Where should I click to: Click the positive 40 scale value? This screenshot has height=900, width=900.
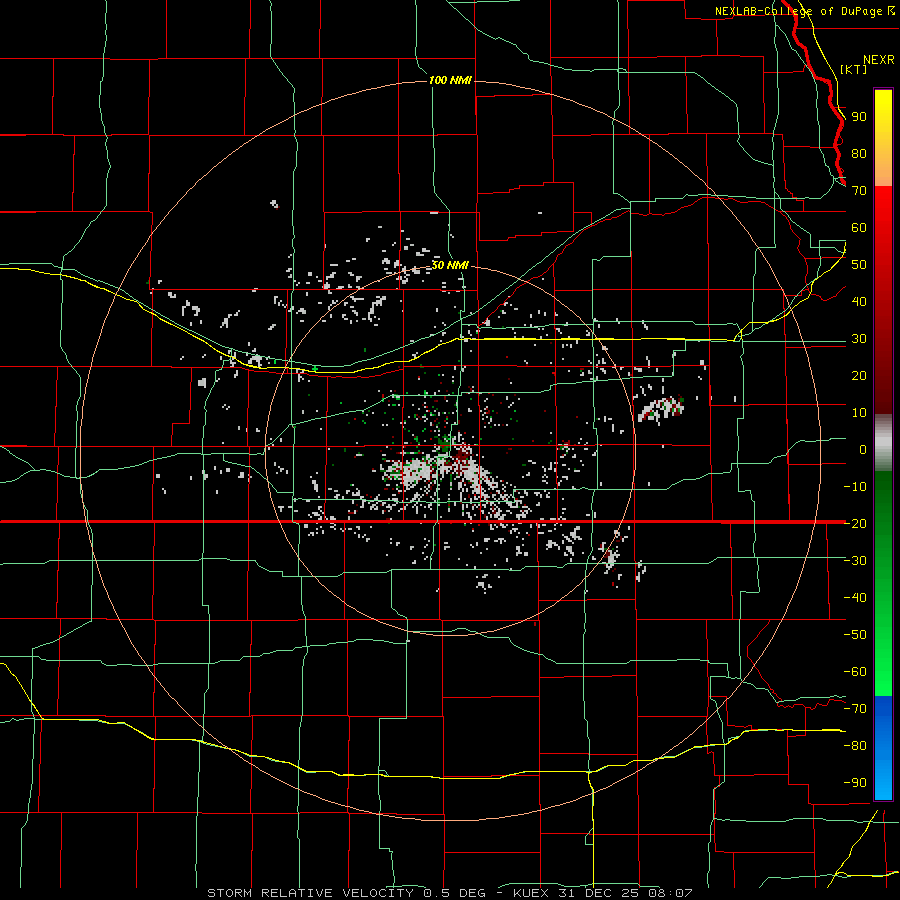point(859,301)
